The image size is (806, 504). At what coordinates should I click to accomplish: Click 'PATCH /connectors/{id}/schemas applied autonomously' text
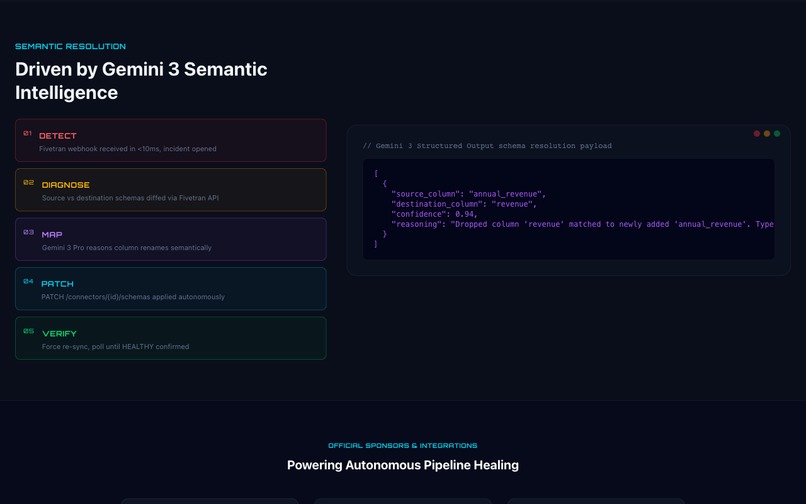[x=133, y=297]
